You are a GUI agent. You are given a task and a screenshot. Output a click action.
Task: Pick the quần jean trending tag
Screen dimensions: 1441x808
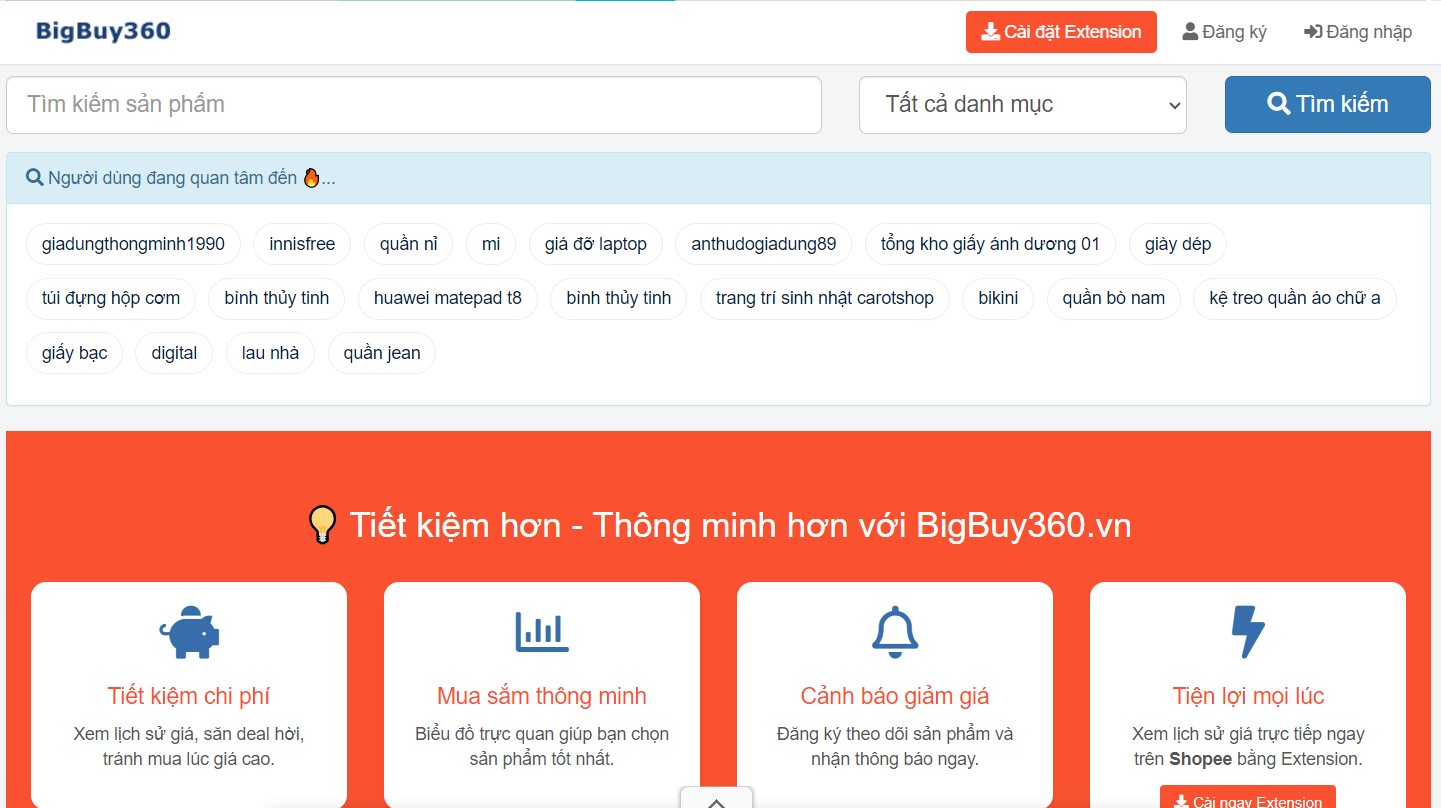pyautogui.click(x=381, y=353)
